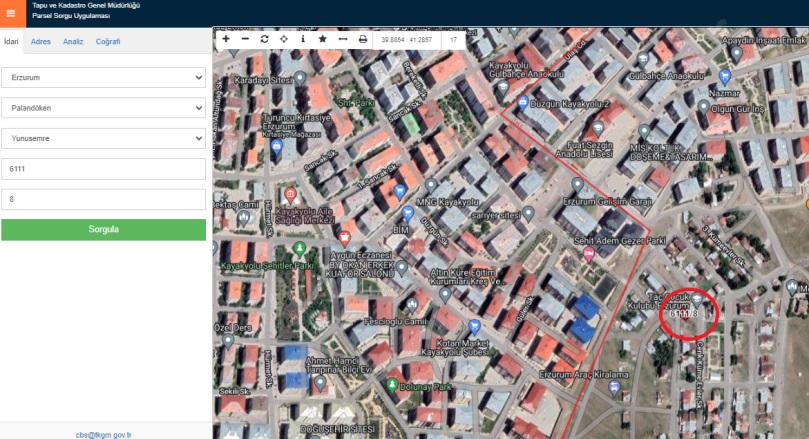Click the zoom level box showing 17
809x439 pixels.
click(453, 39)
